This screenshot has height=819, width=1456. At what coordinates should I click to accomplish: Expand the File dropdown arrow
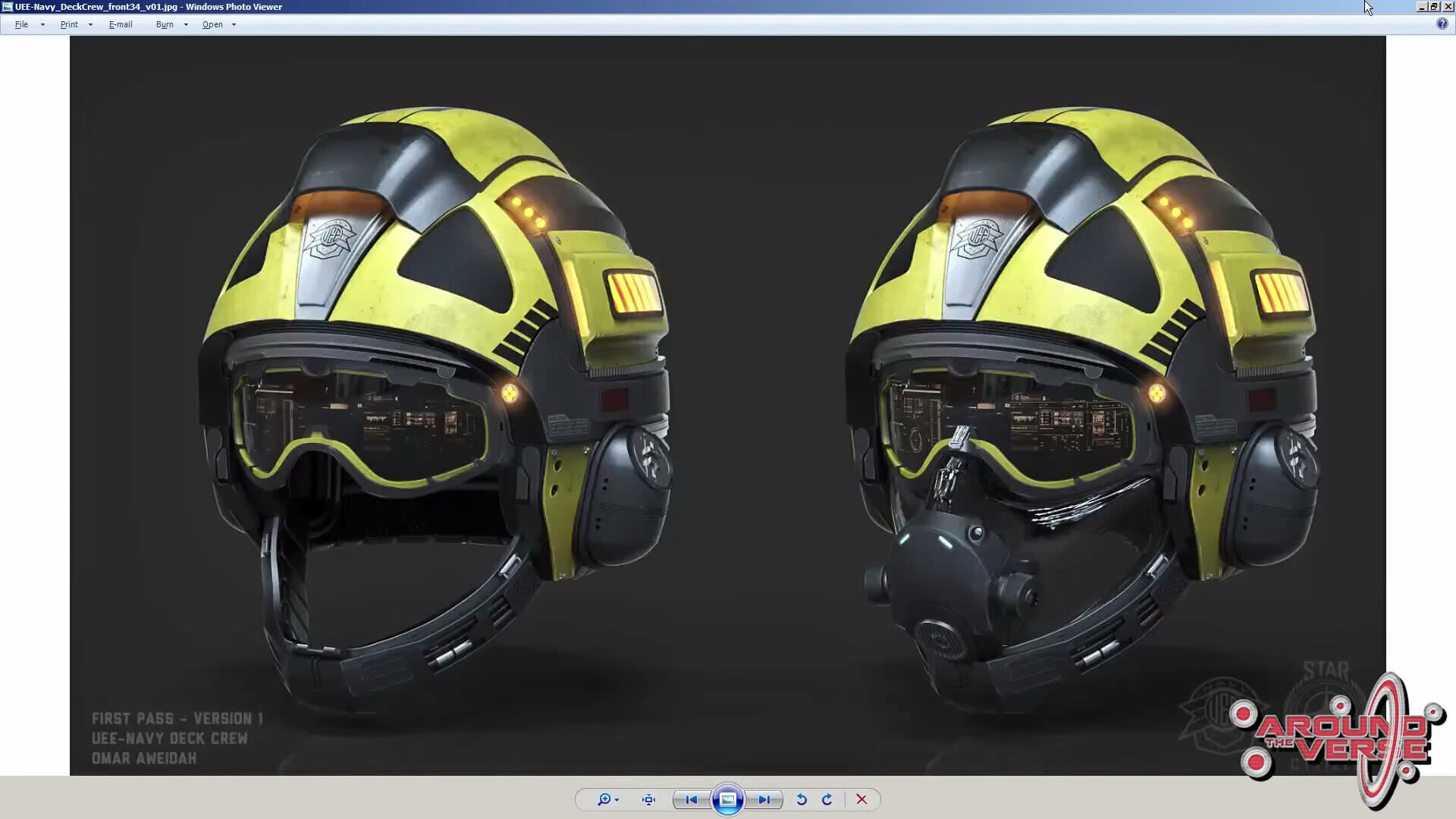pos(42,24)
